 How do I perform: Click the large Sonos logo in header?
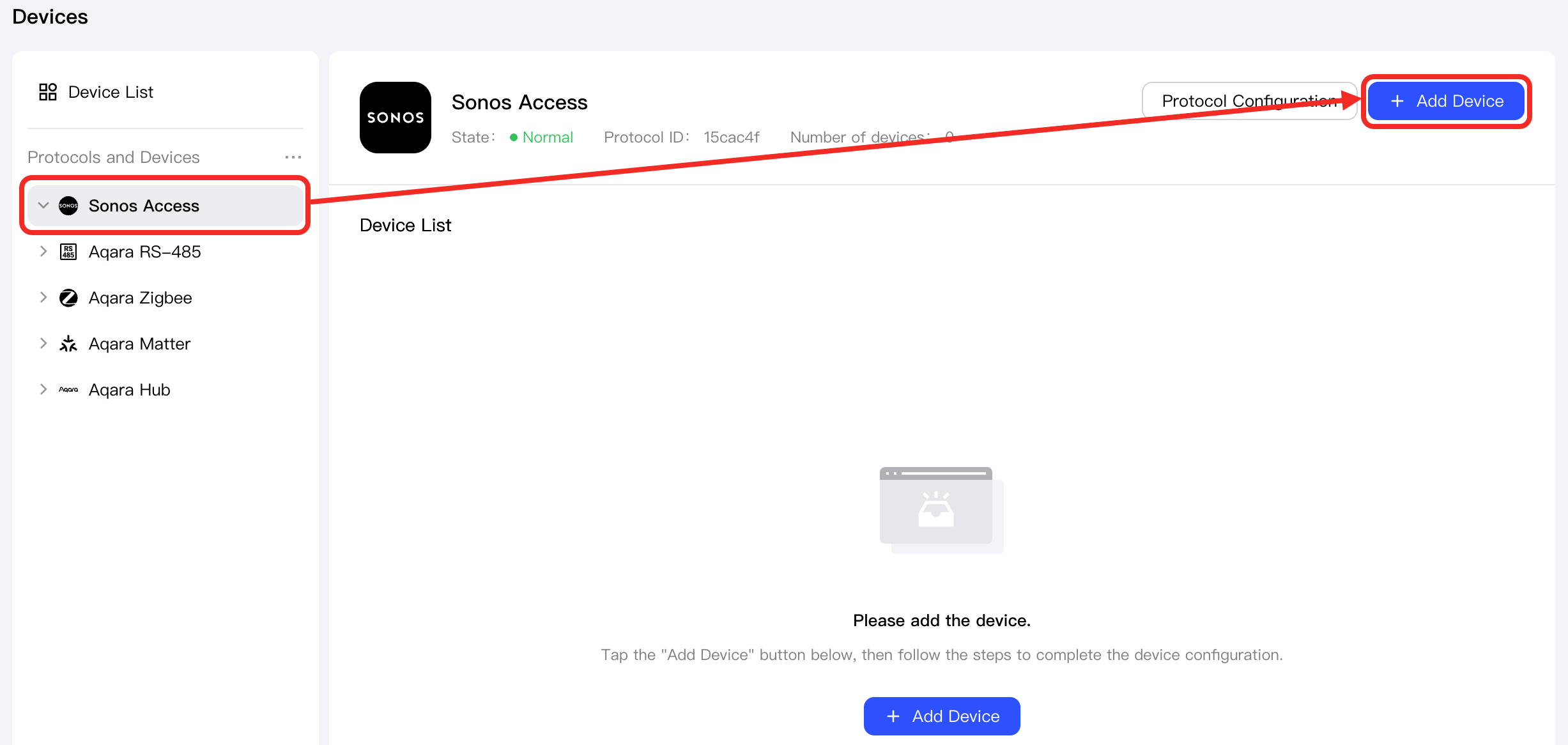396,118
